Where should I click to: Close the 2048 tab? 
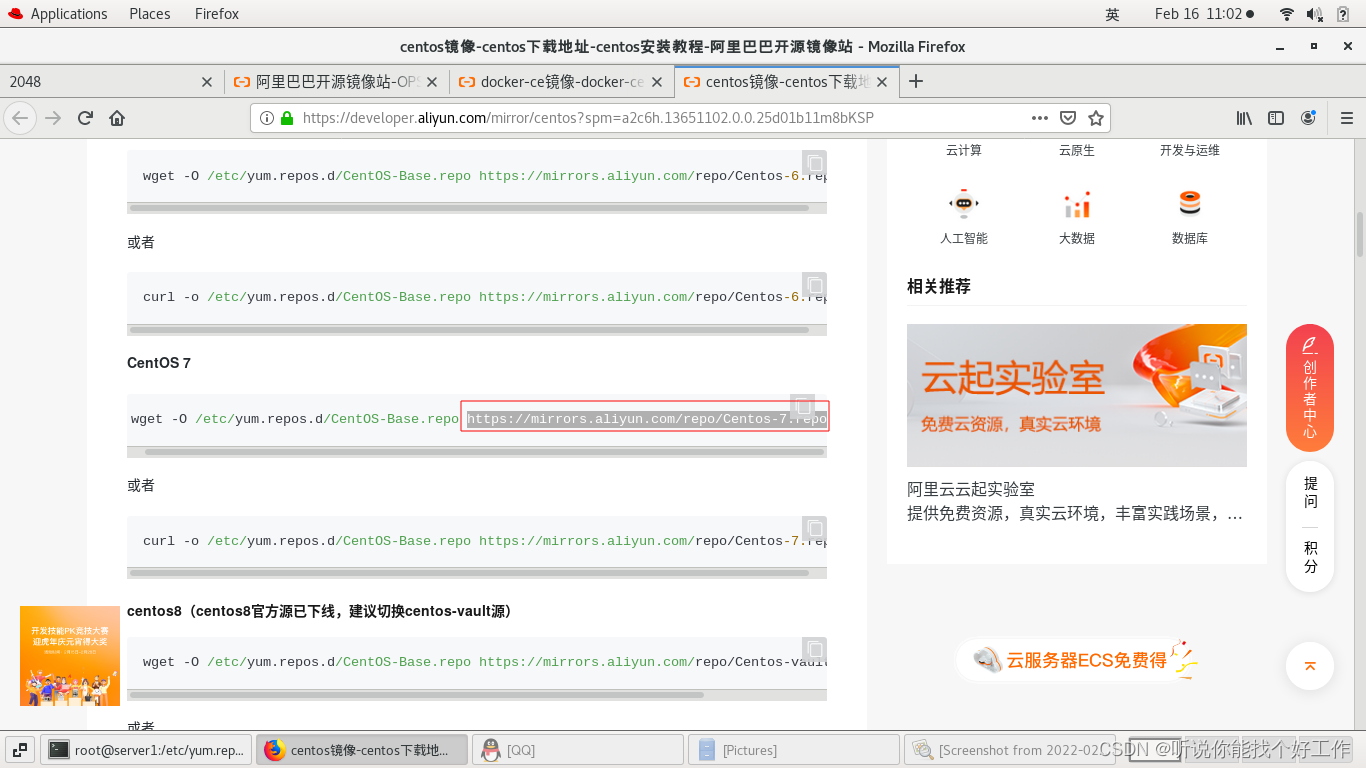207,82
